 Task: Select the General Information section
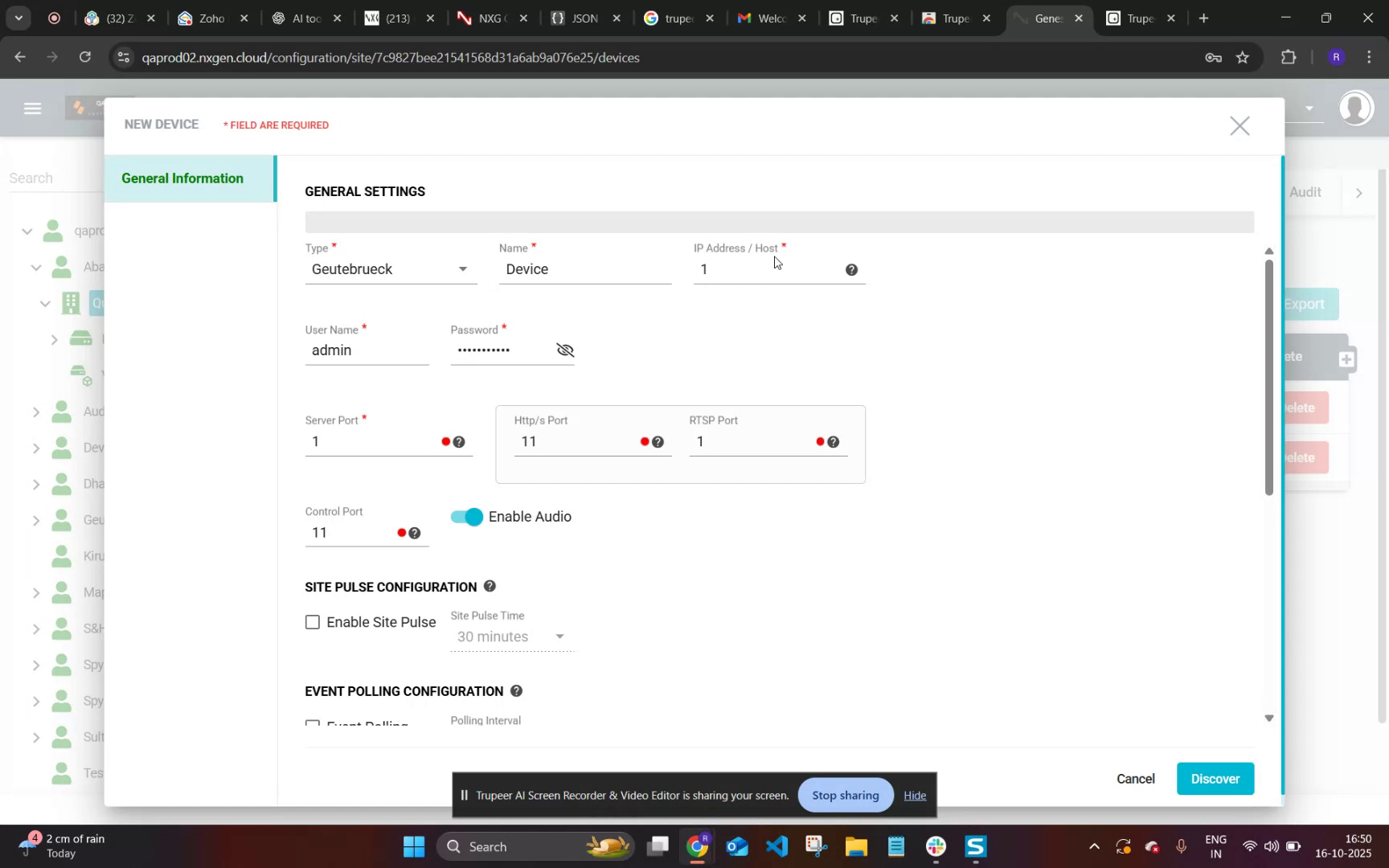pos(182,178)
